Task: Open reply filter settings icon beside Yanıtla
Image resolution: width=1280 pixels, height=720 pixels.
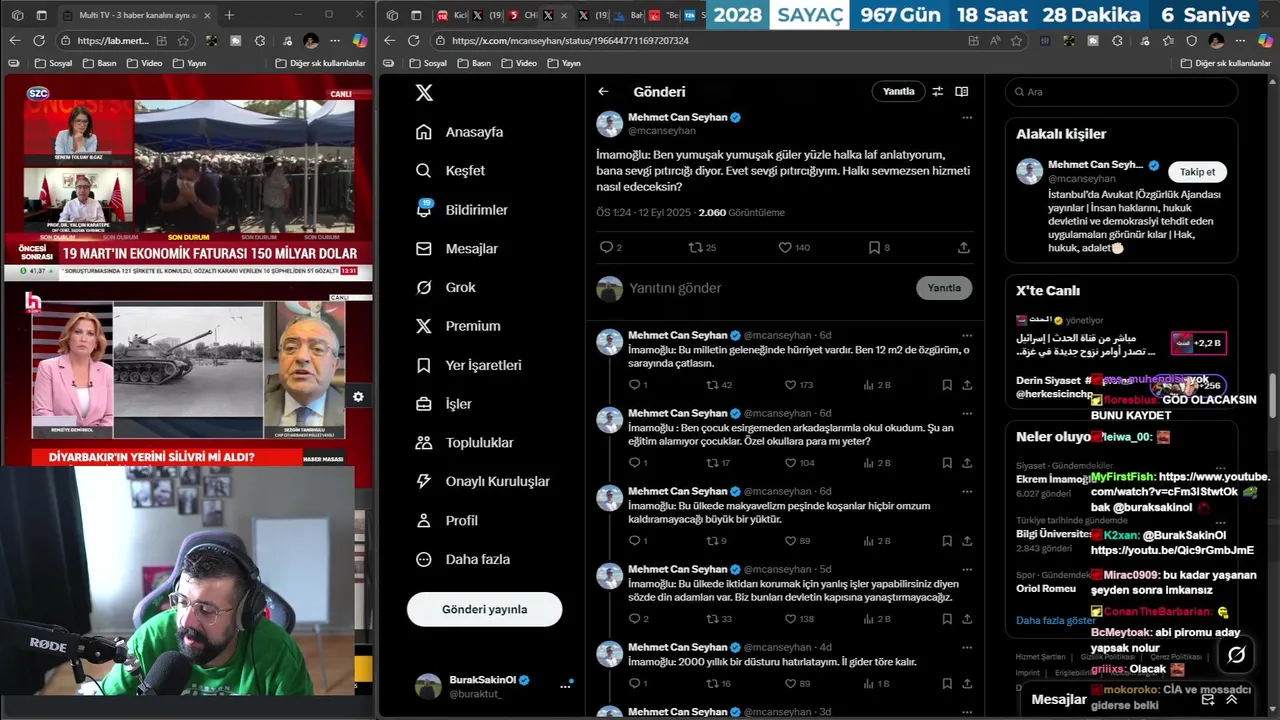Action: coord(938,91)
